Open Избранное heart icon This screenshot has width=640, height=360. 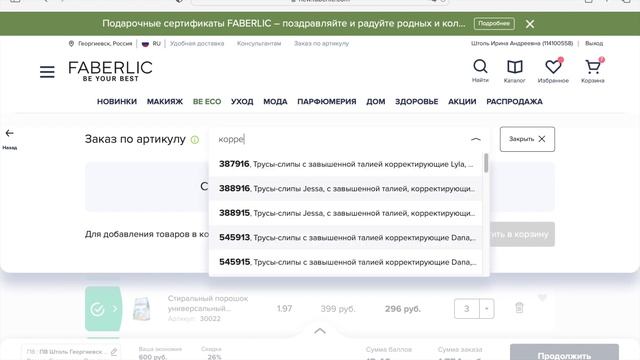click(553, 71)
